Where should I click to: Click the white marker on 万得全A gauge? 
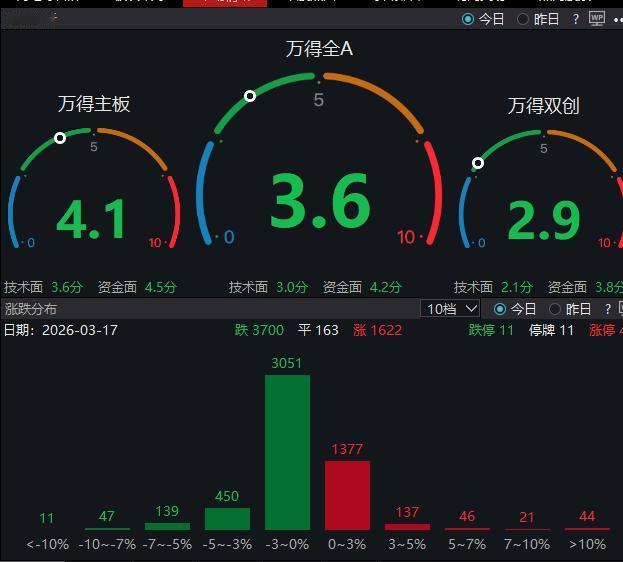tap(250, 96)
